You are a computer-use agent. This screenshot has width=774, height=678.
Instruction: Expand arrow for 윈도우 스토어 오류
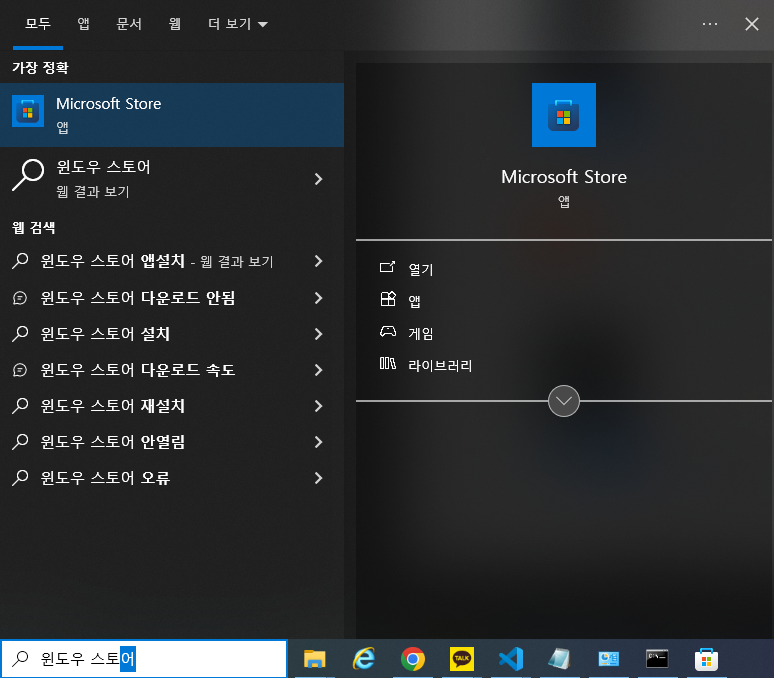click(318, 478)
